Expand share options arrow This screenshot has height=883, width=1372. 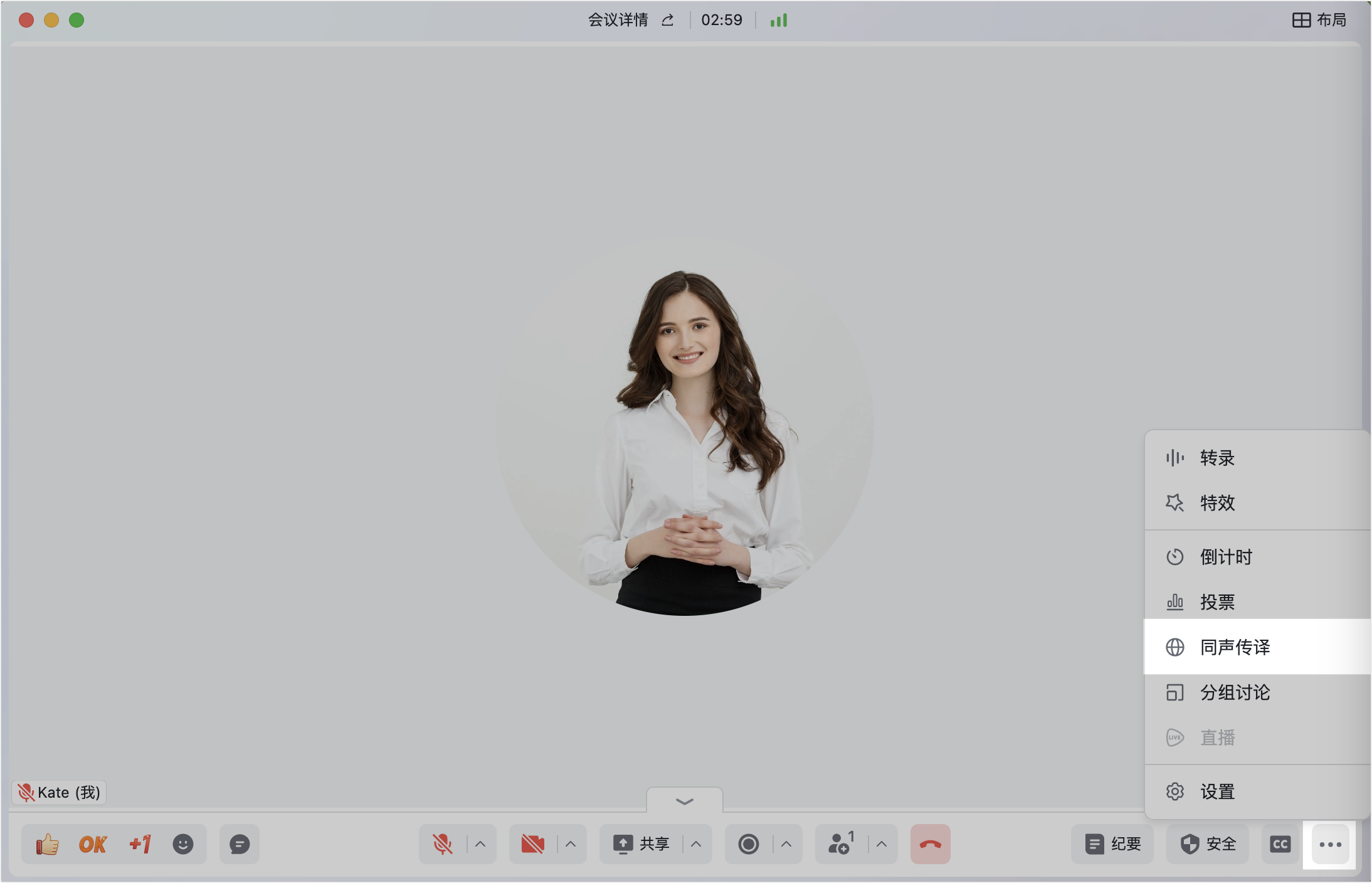(696, 844)
